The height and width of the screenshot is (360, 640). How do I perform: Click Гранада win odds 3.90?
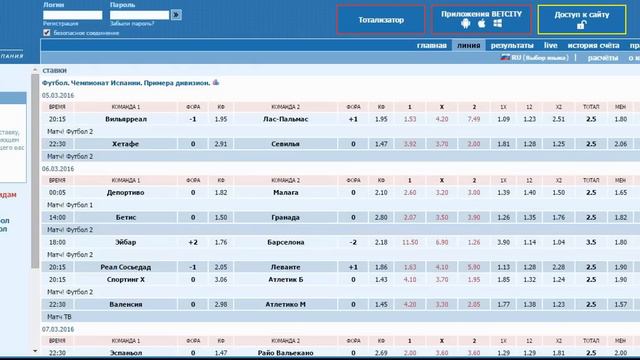(x=473, y=218)
